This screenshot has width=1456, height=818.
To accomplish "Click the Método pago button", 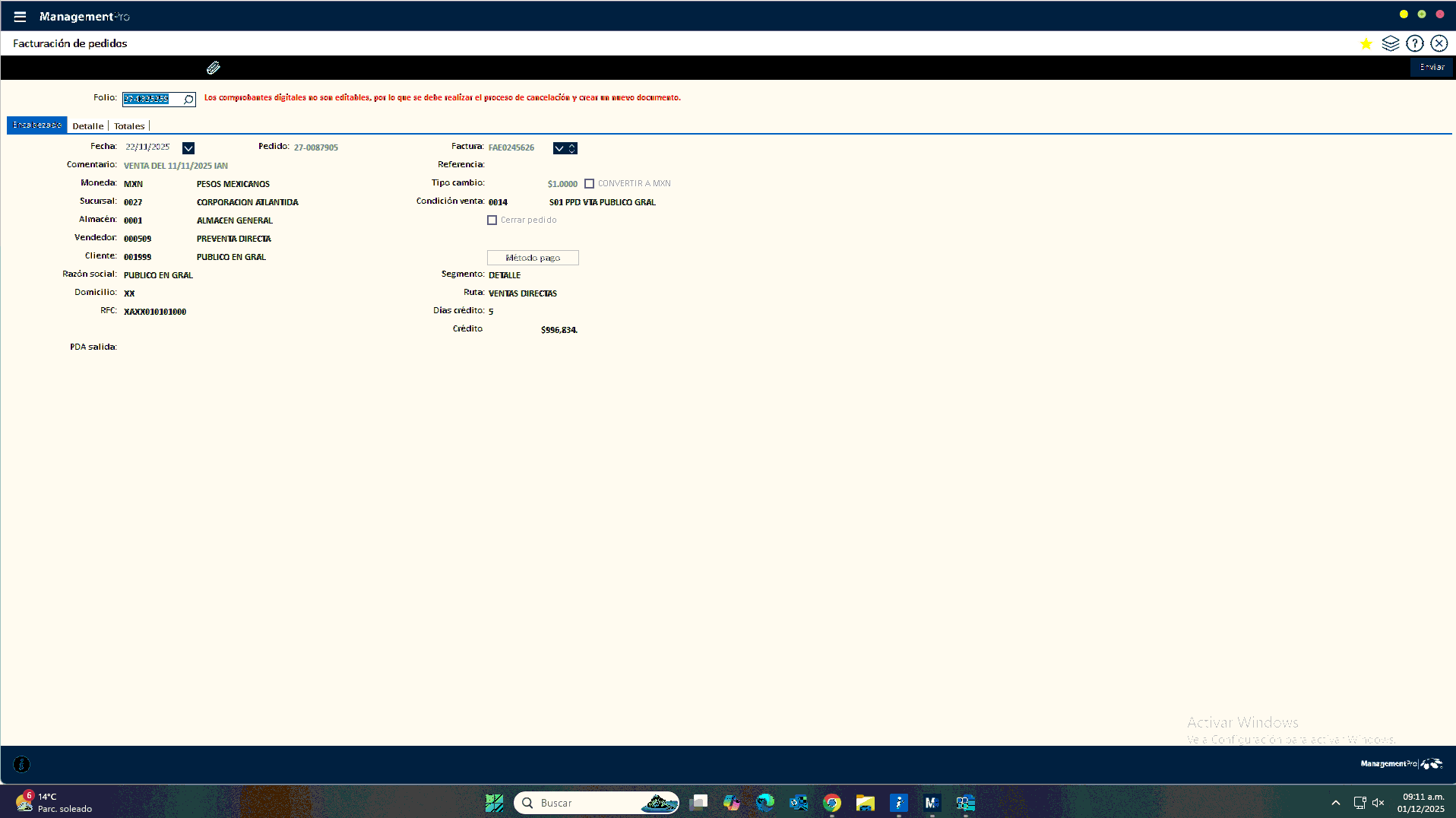I will pyautogui.click(x=533, y=258).
